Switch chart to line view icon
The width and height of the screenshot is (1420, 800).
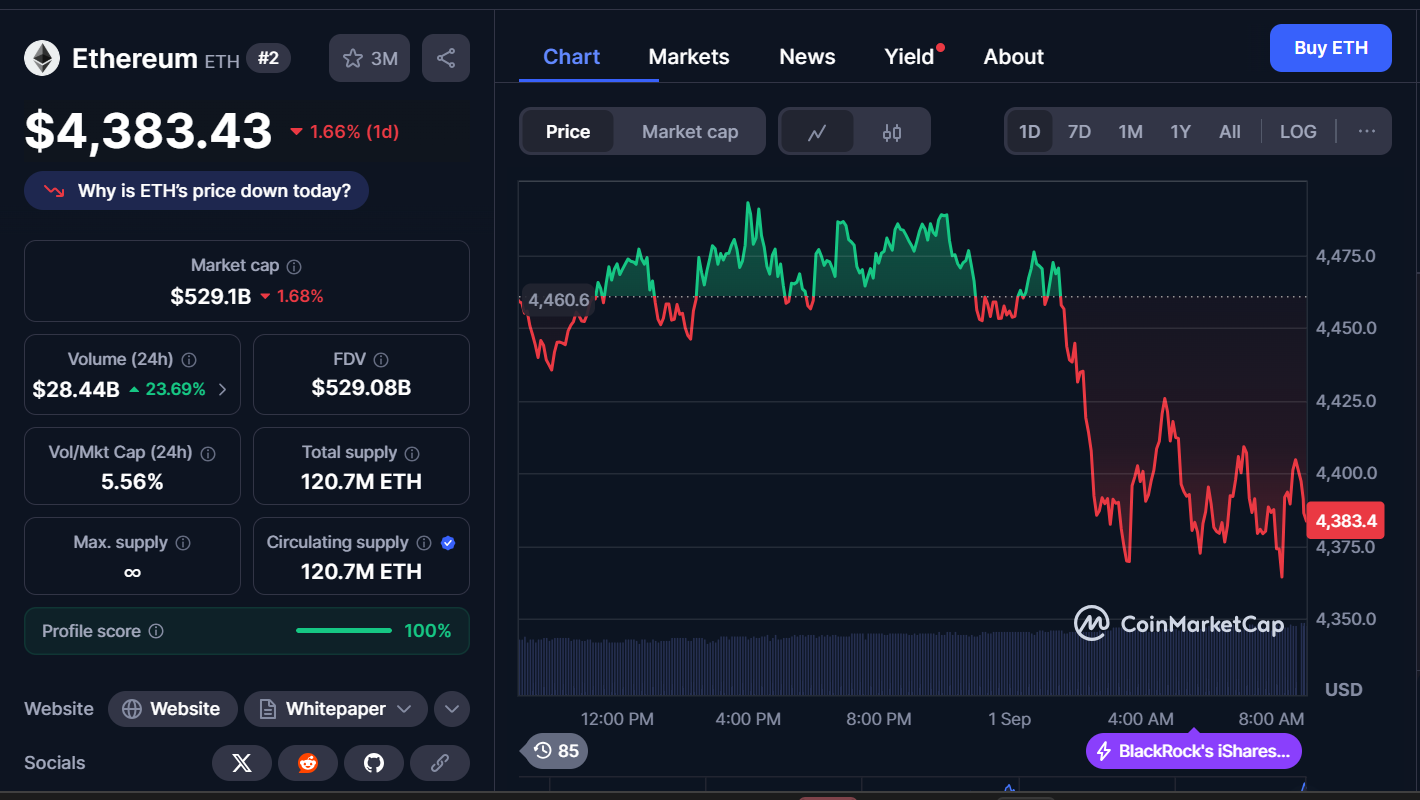[817, 131]
